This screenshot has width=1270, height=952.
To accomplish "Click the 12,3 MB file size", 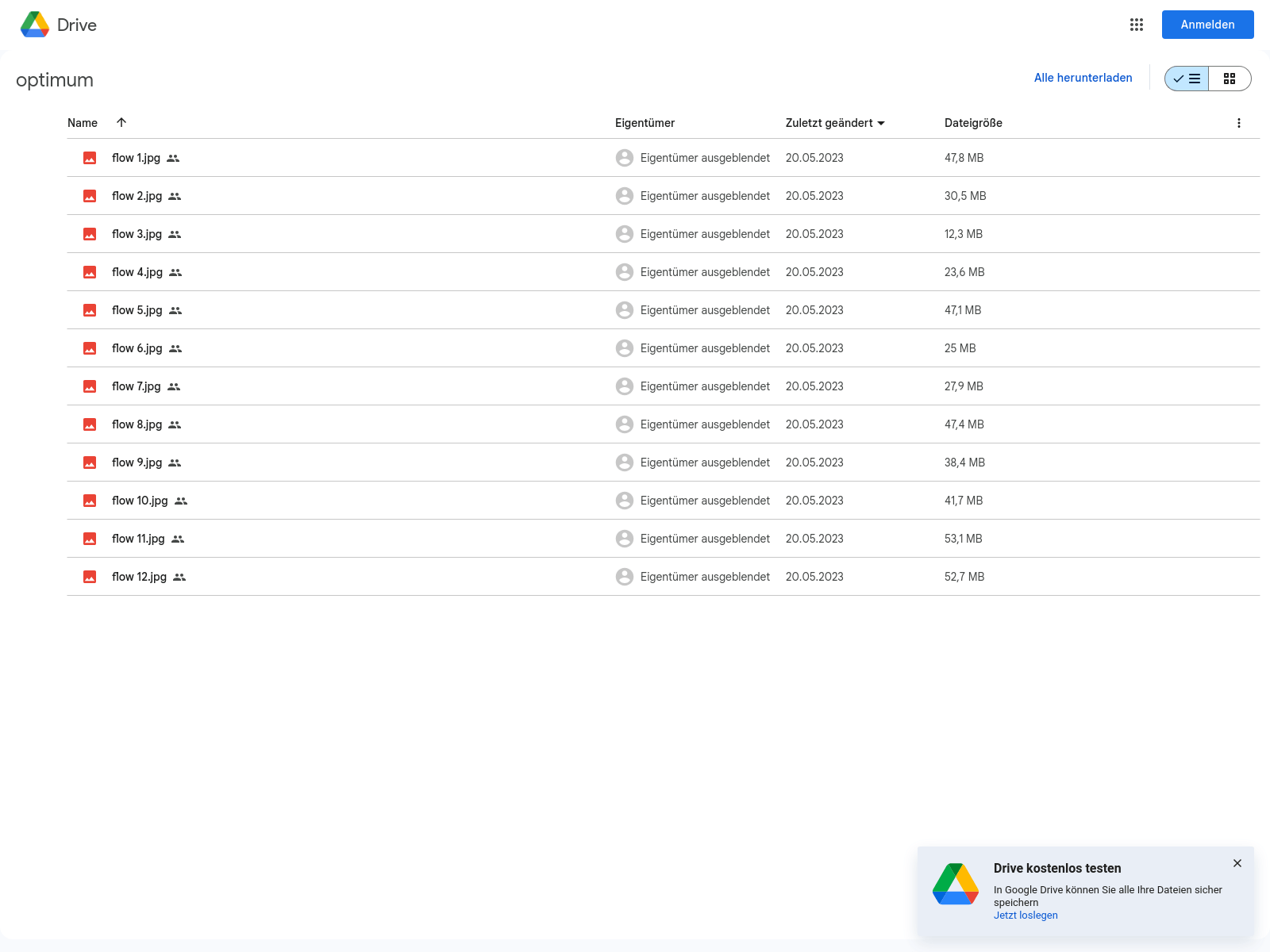I will click(964, 234).
